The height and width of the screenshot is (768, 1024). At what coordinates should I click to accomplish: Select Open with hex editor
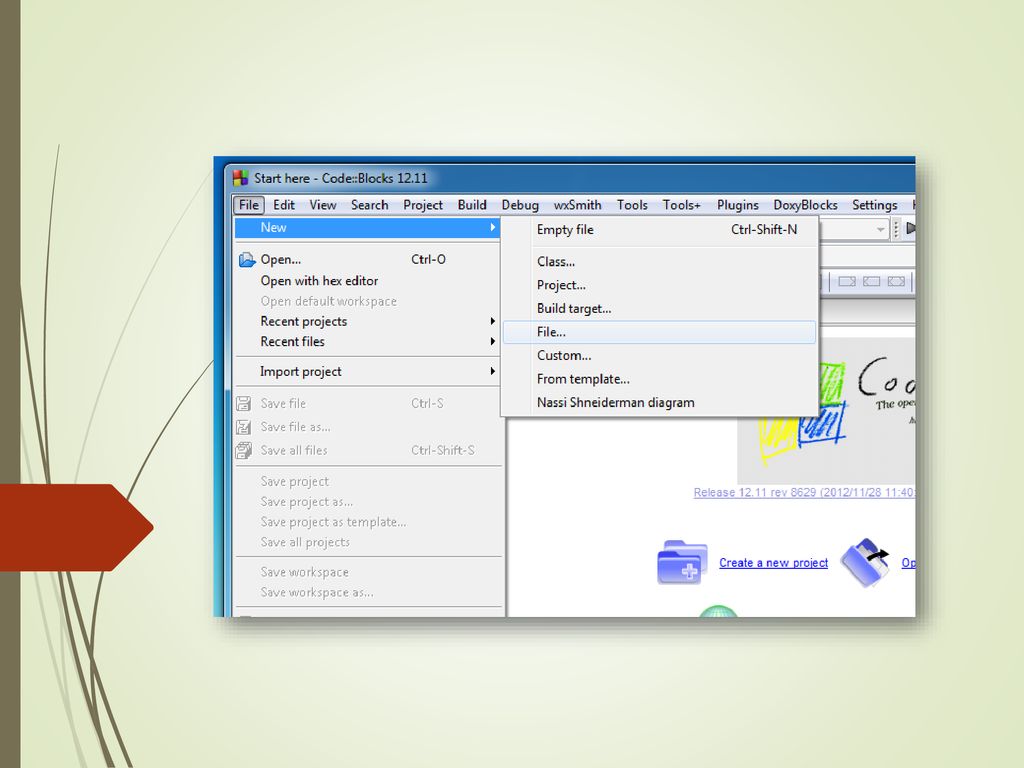[x=367, y=281]
